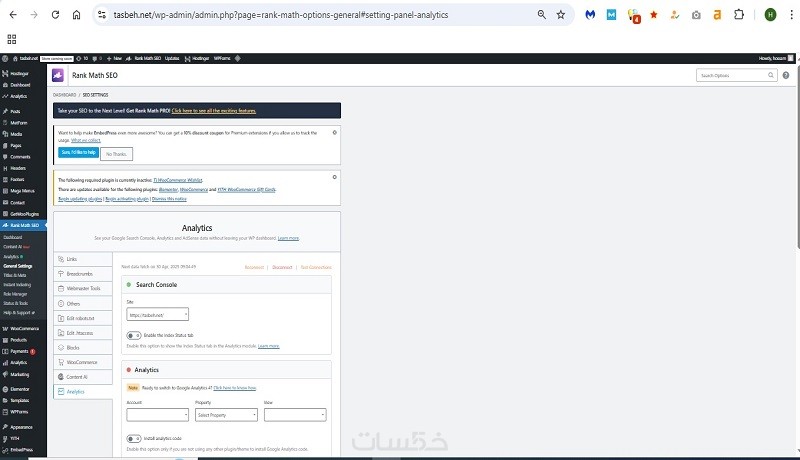Viewport: 800px width, 460px height.
Task: Open the browser extensions puzzle icon
Action: click(739, 15)
